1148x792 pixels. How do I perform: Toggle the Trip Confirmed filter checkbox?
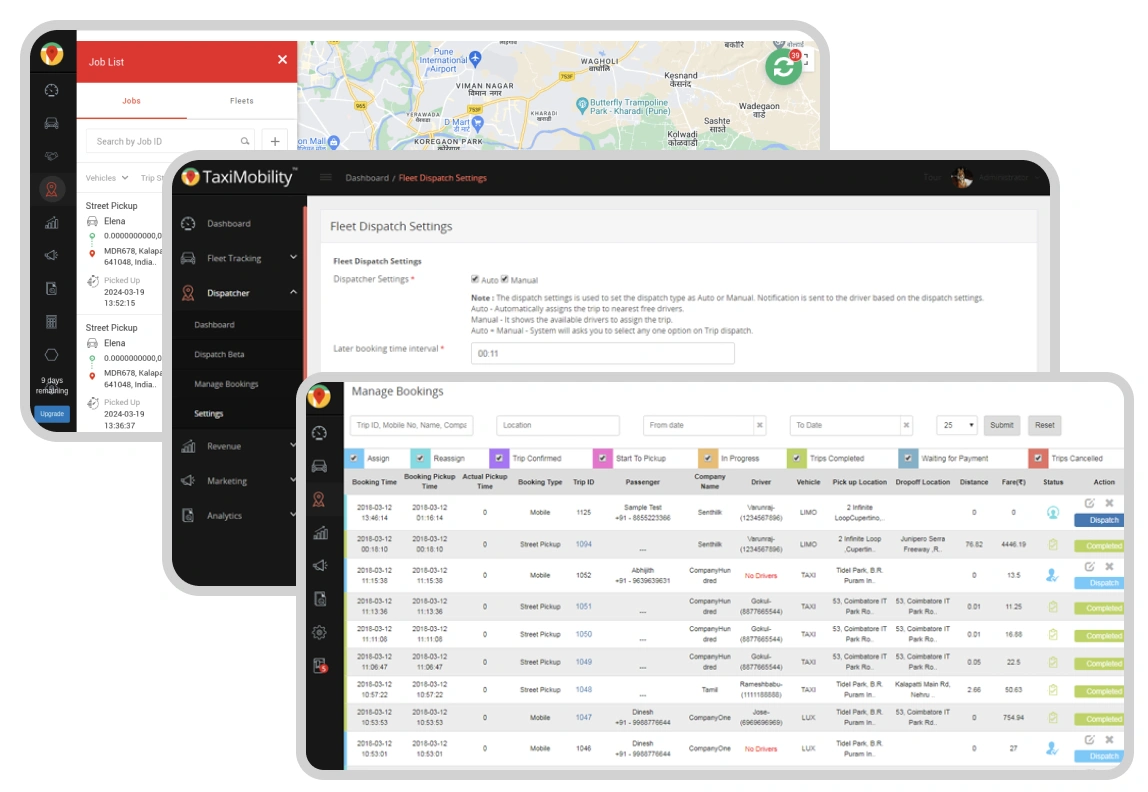(500, 458)
